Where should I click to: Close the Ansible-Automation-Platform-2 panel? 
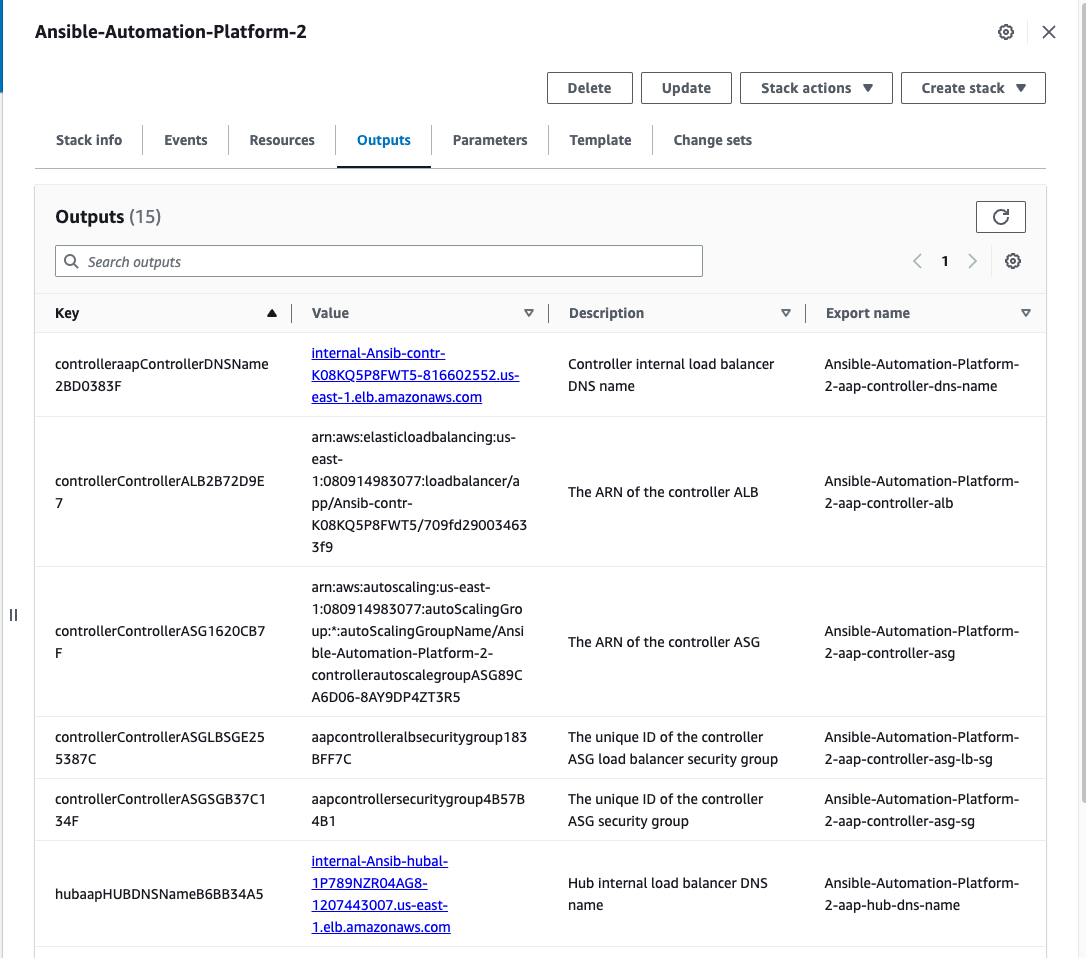1049,32
